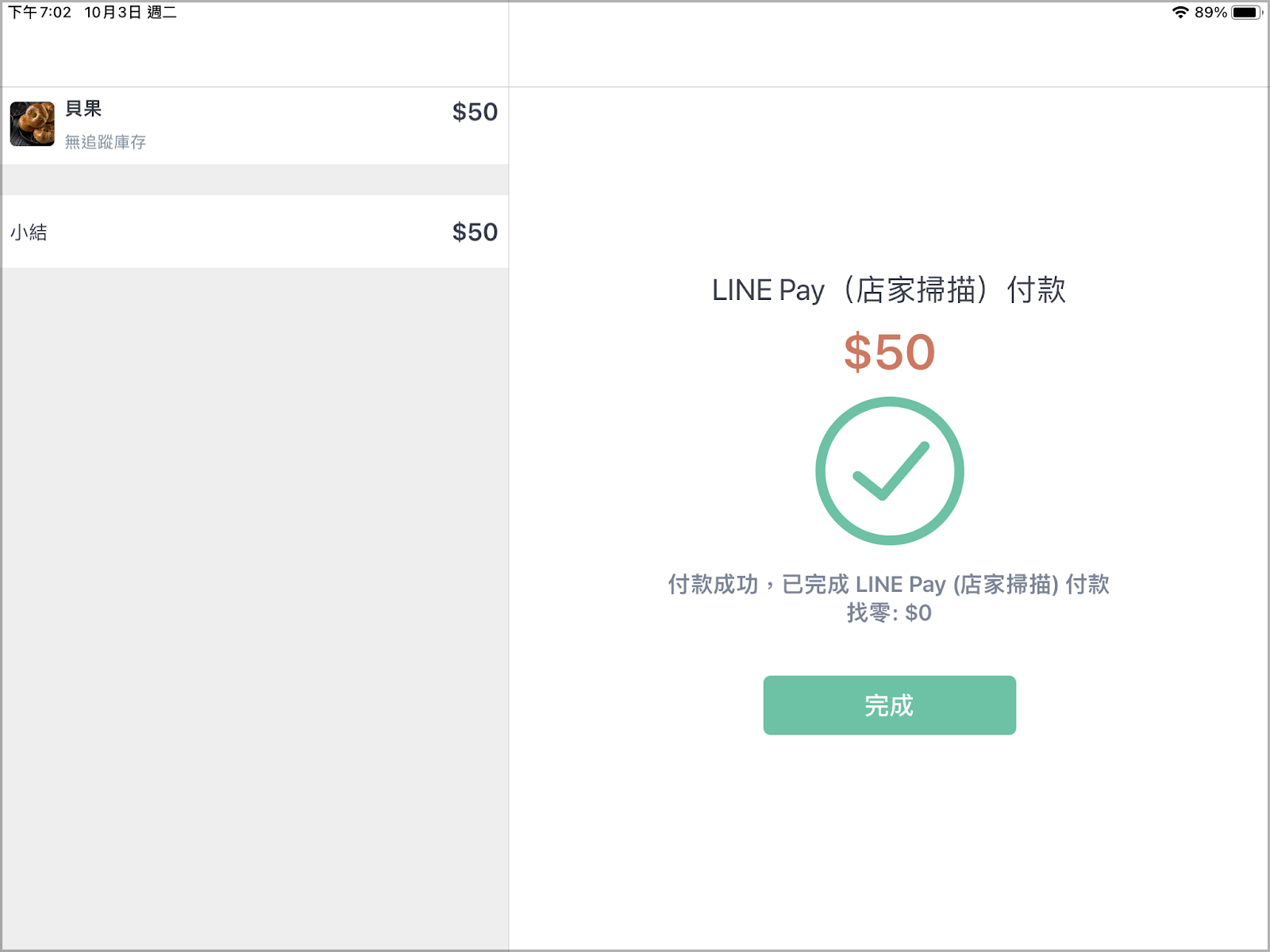Select the 貝果 item name
Viewport: 1270px width, 952px height.
coord(83,109)
